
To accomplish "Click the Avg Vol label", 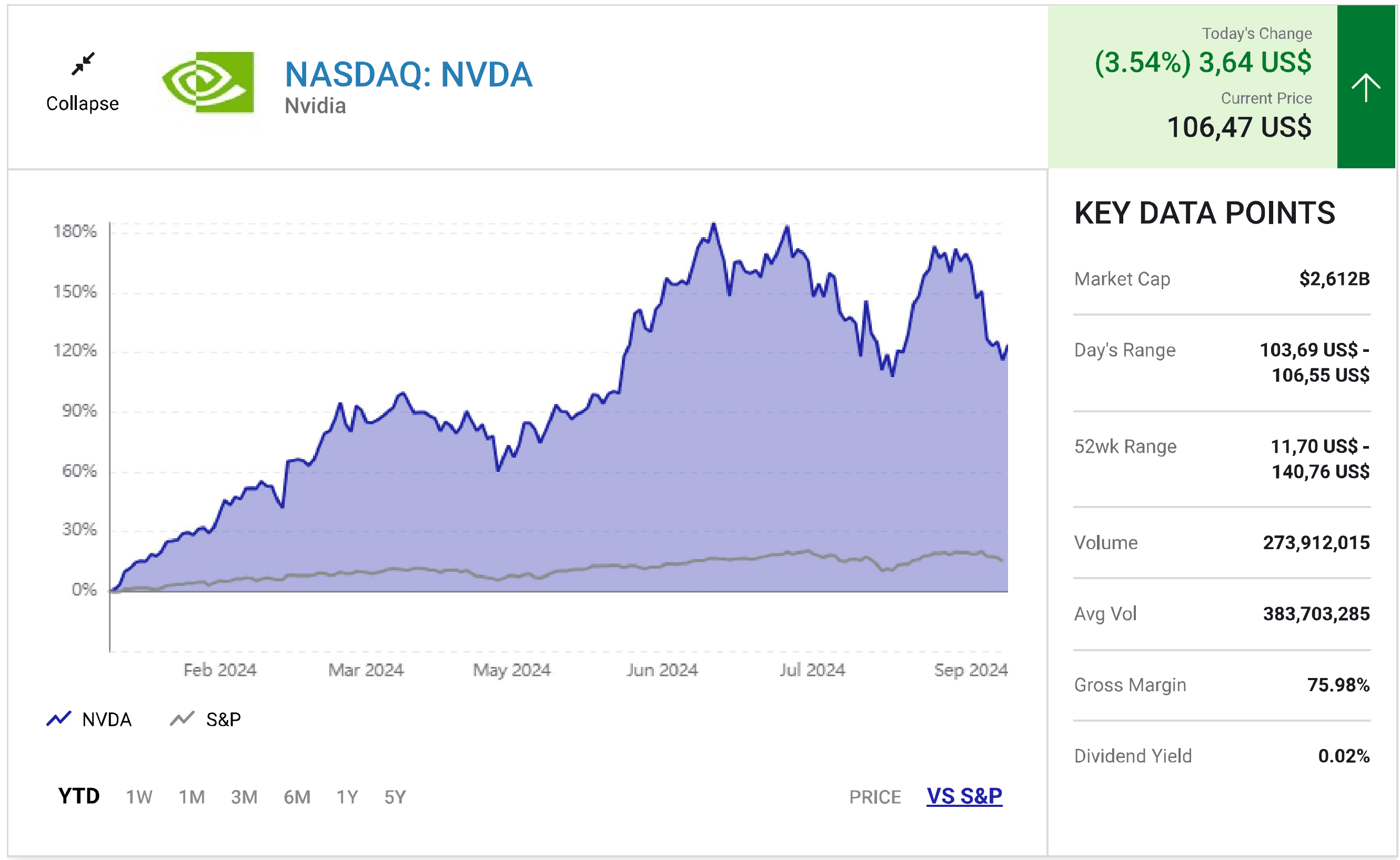I will pos(1105,614).
